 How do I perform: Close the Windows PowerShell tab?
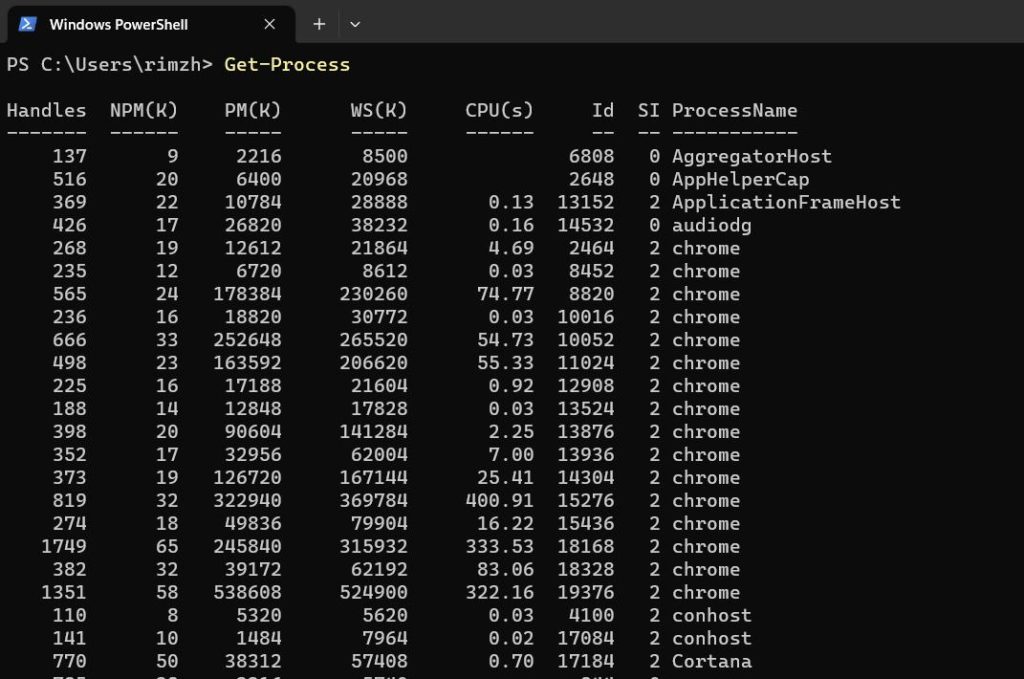pos(269,24)
